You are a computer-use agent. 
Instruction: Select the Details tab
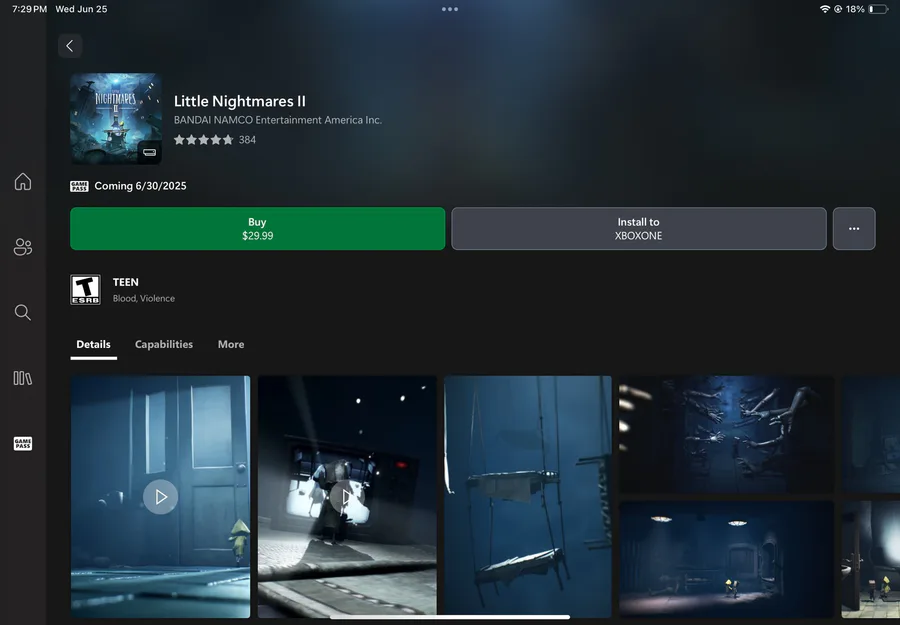[x=94, y=344]
